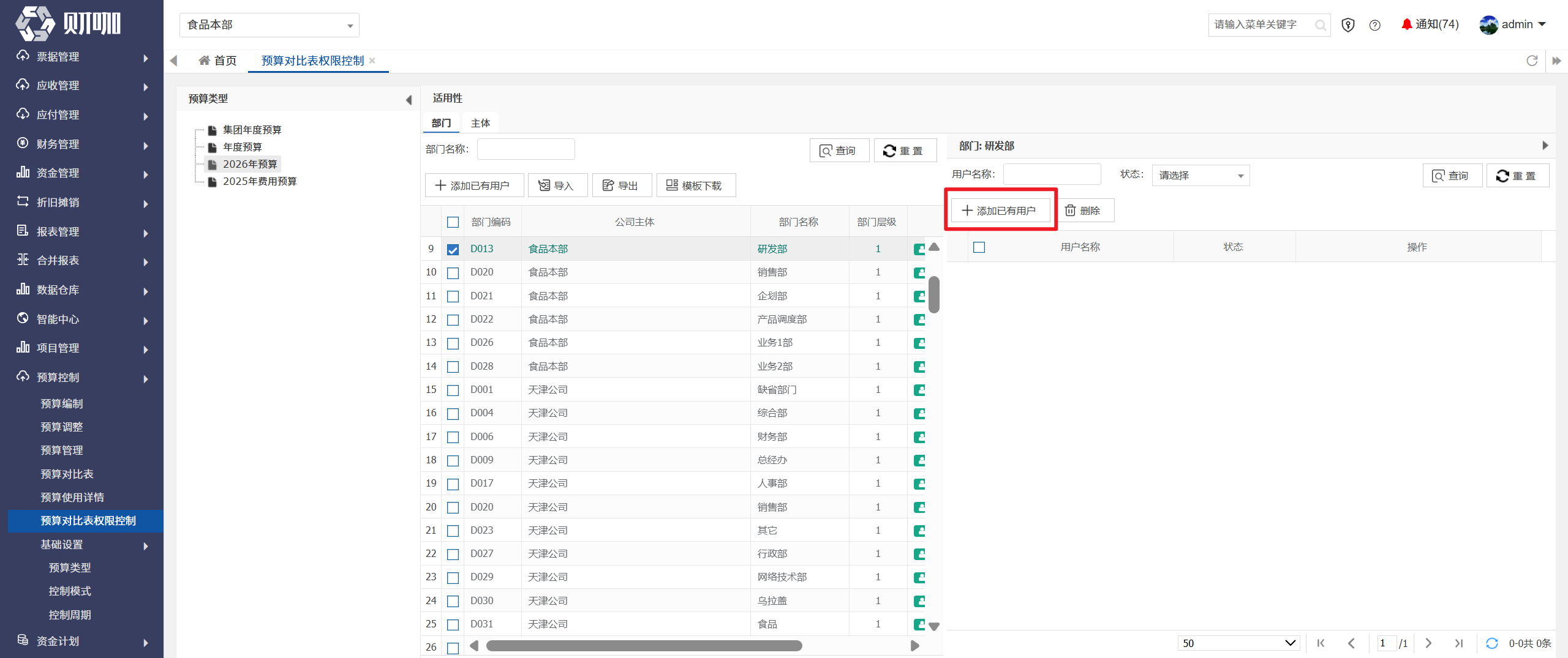Click the highlighted 添加已有用户 button
Image resolution: width=1568 pixels, height=658 pixels.
pos(1000,211)
